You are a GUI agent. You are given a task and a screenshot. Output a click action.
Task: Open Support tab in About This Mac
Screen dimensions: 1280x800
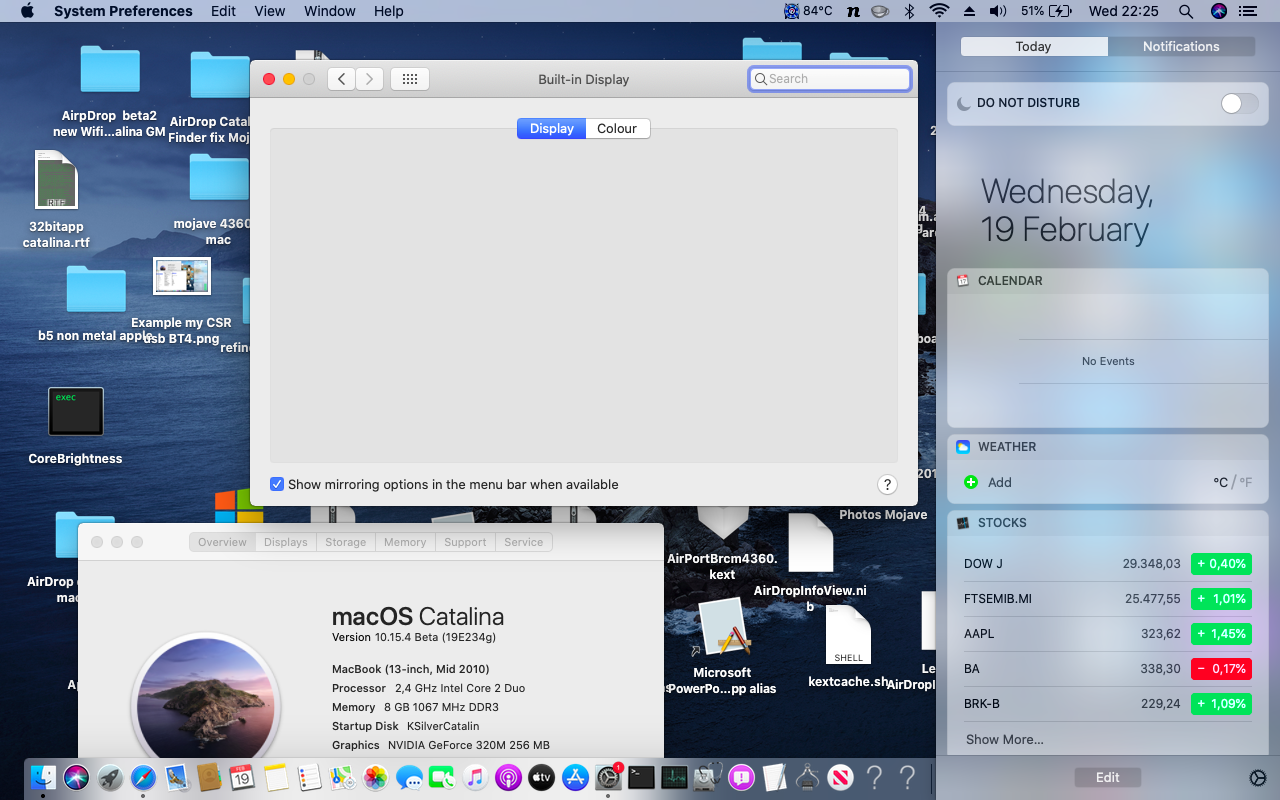point(465,542)
